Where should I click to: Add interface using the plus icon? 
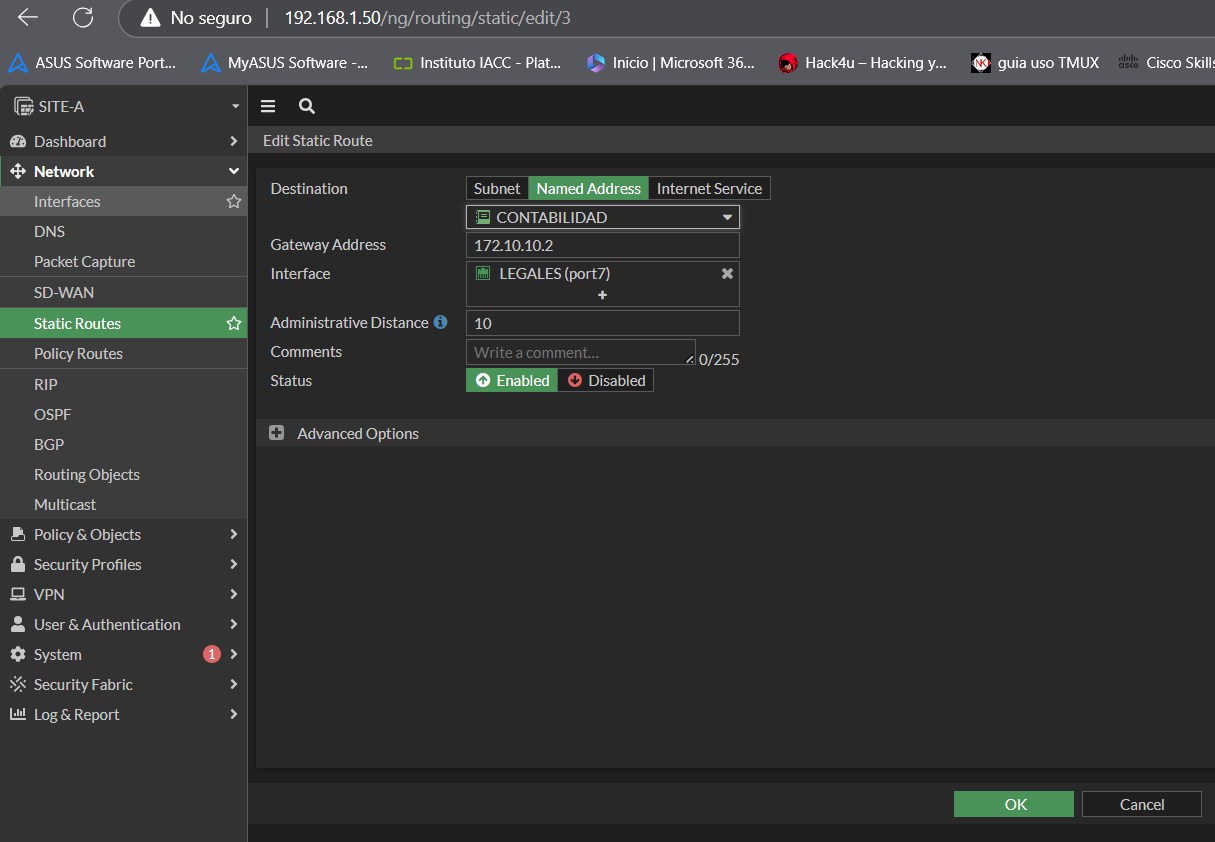[602, 295]
